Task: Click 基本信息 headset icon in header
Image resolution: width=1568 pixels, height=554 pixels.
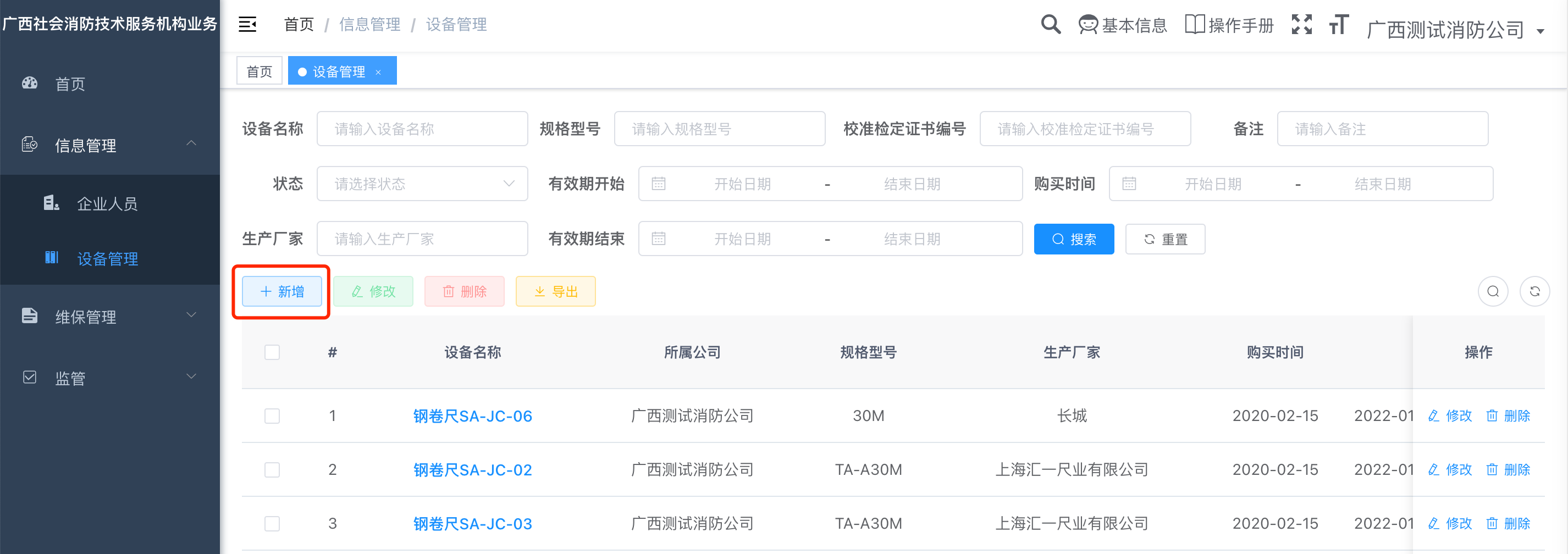Action: (1087, 25)
